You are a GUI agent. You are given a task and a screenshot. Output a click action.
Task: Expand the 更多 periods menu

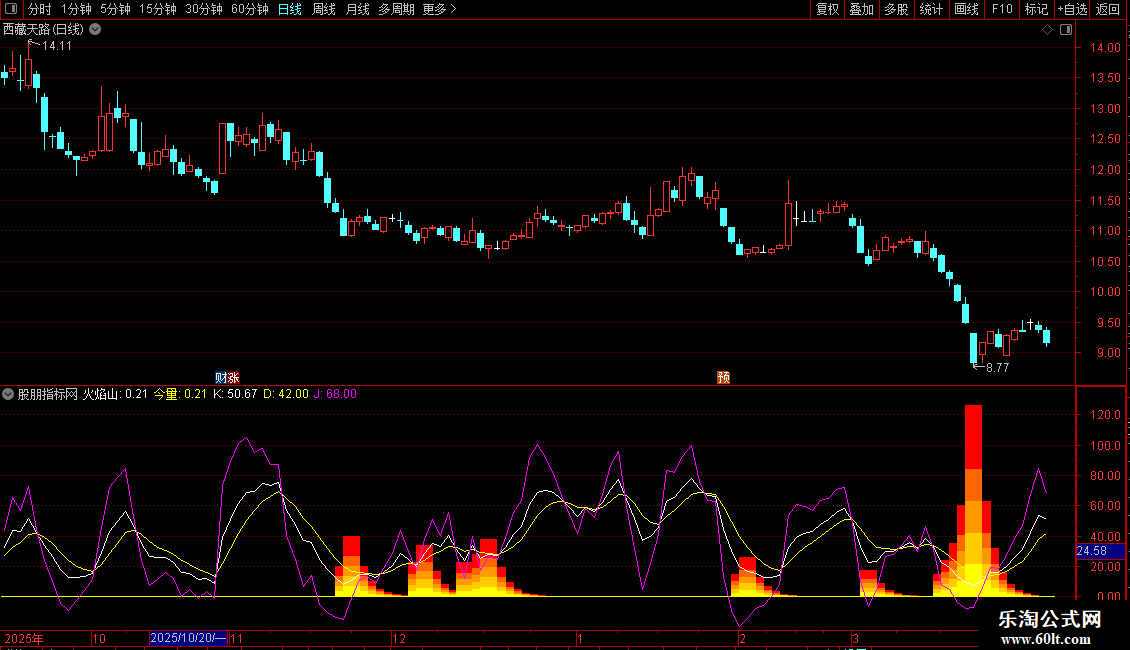[440, 9]
